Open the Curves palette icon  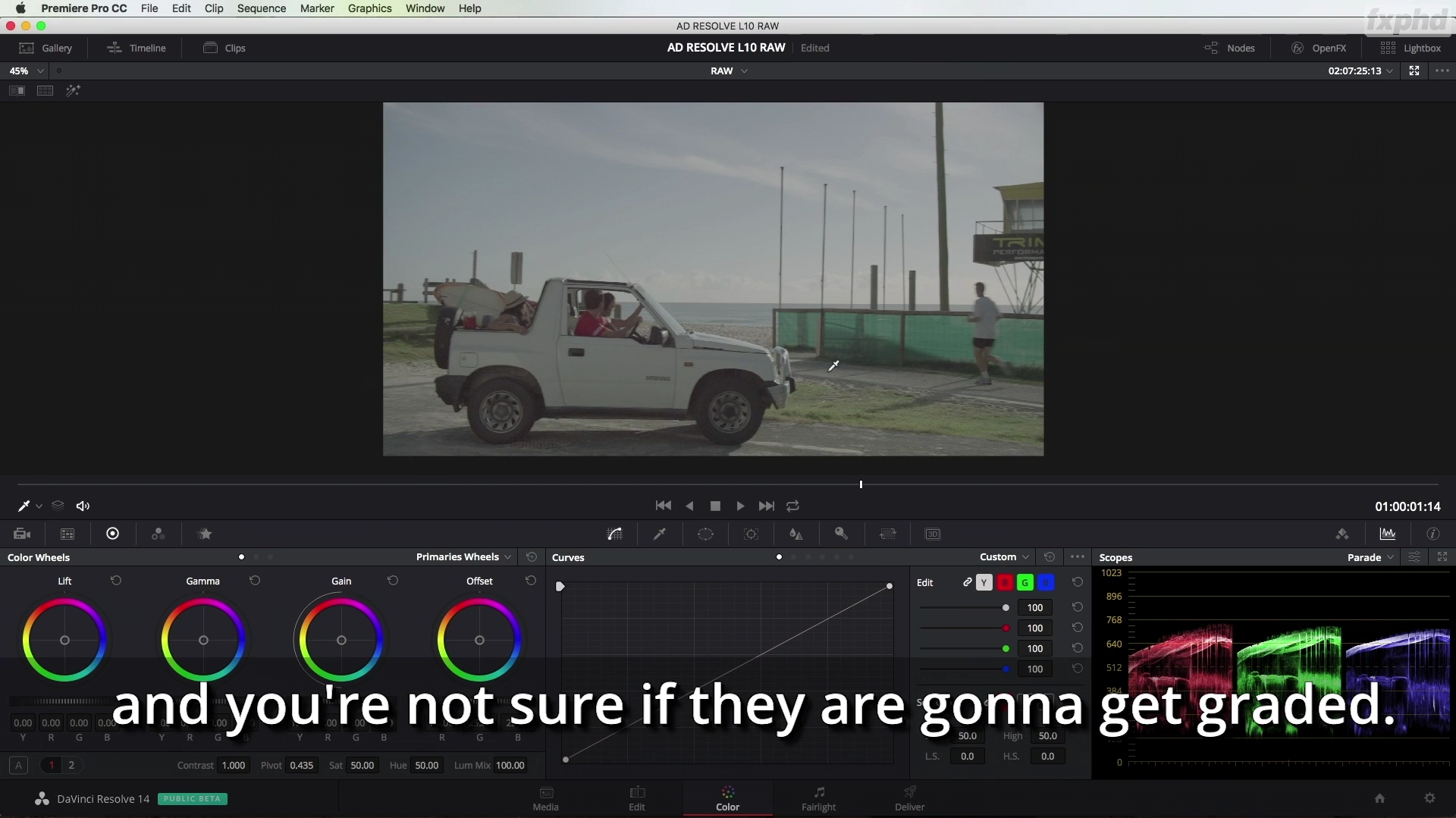(x=615, y=534)
